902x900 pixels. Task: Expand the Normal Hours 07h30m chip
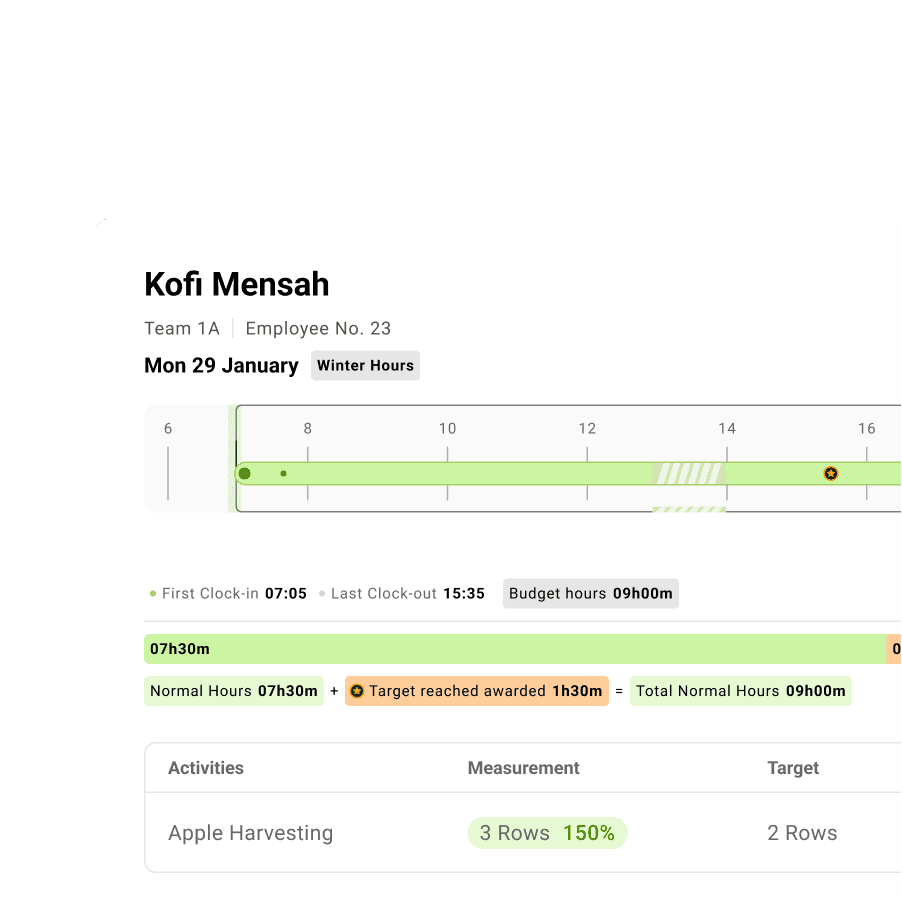(233, 691)
